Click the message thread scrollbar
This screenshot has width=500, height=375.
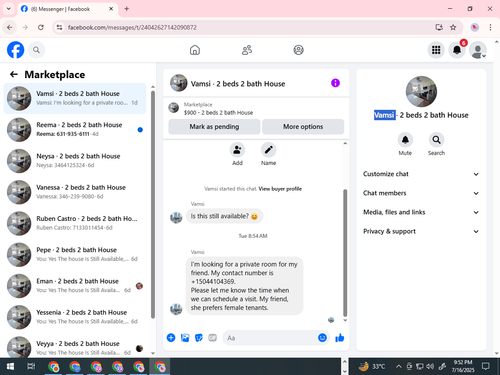(345, 253)
